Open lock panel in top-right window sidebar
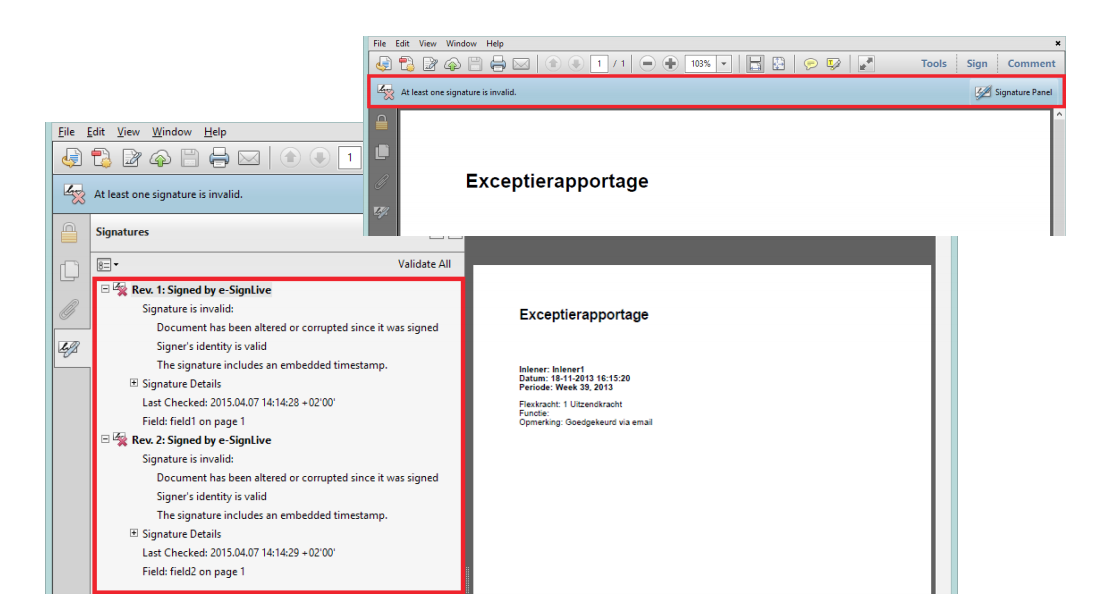Image resolution: width=1098 pixels, height=609 pixels. [x=382, y=122]
